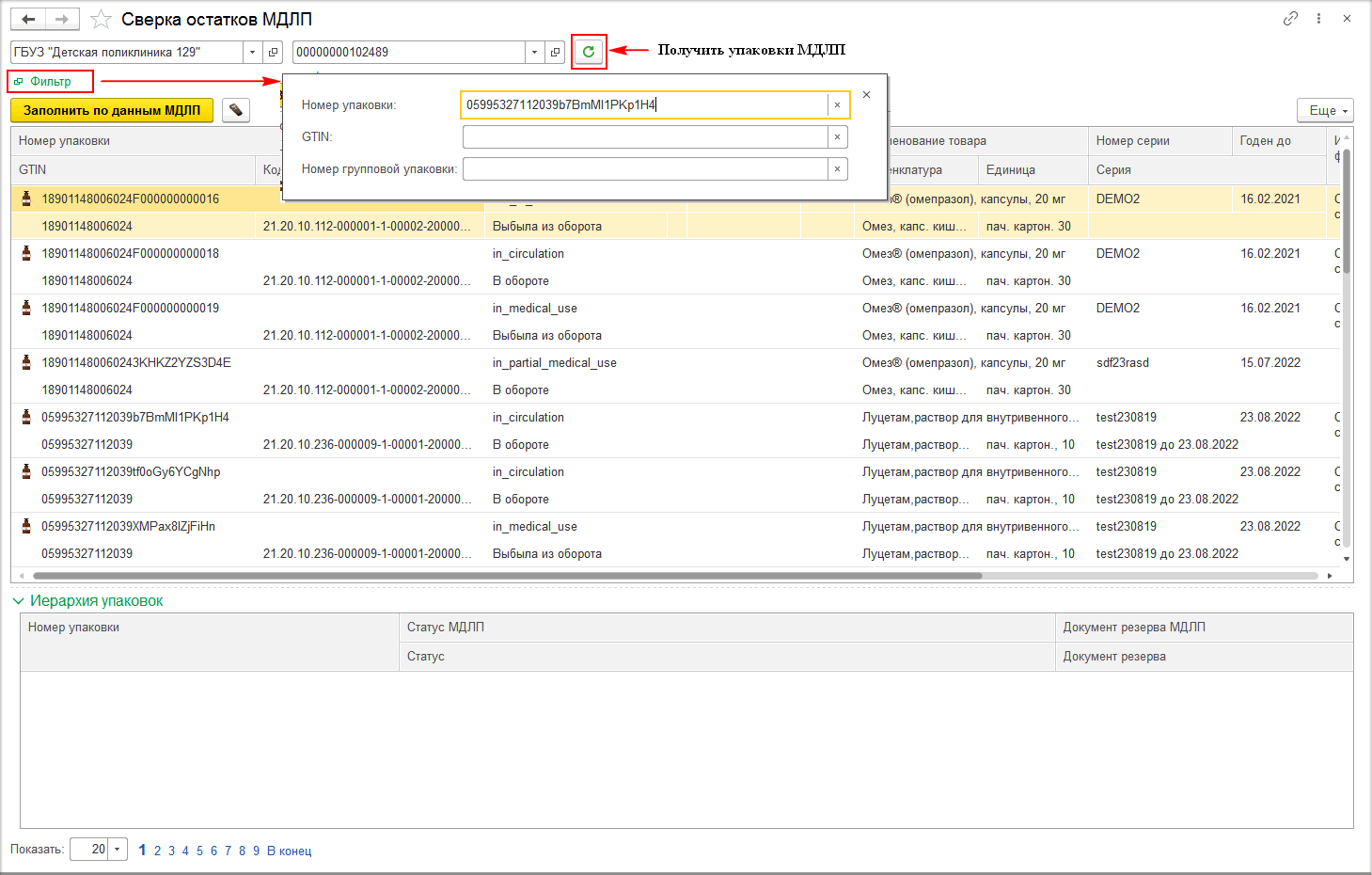The image size is (1372, 875).
Task: Click the Годен до column header
Action: pyautogui.click(x=1279, y=141)
